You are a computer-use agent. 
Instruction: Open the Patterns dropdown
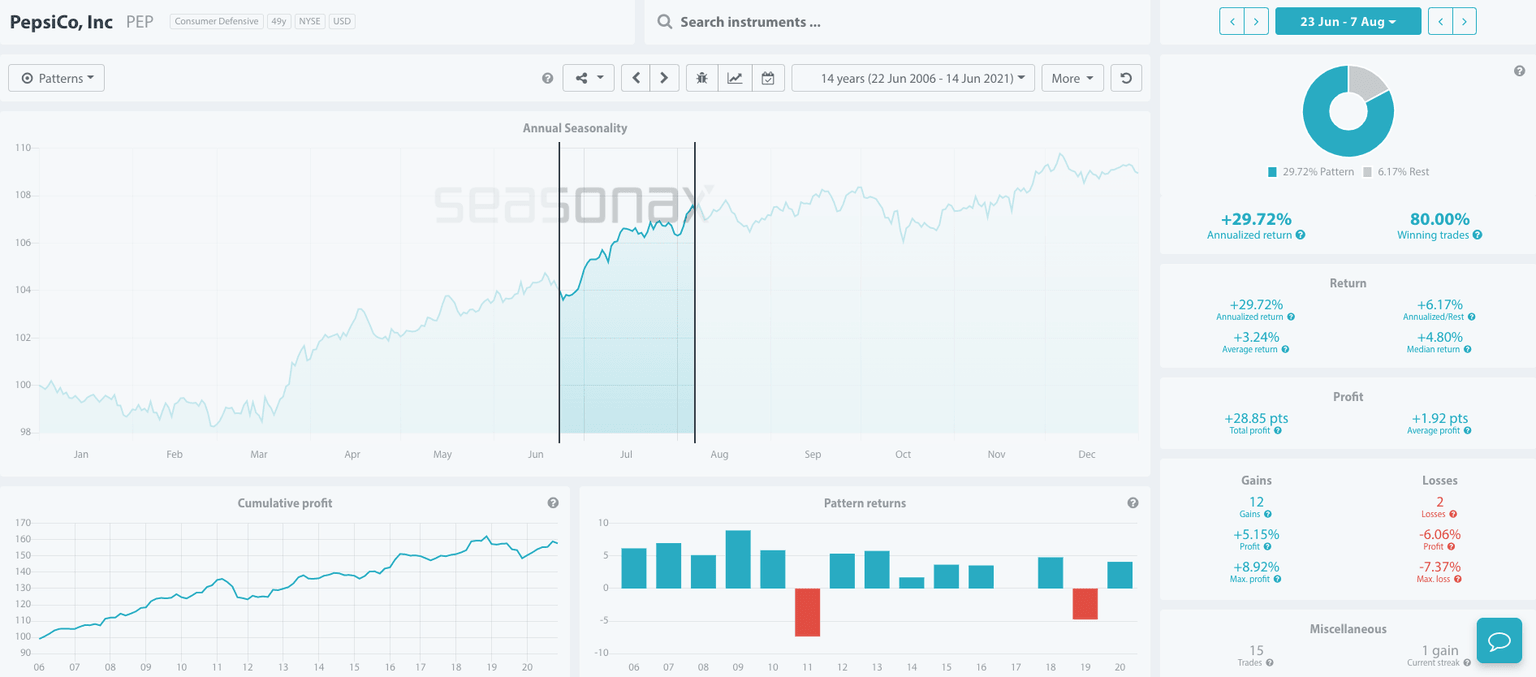[56, 78]
